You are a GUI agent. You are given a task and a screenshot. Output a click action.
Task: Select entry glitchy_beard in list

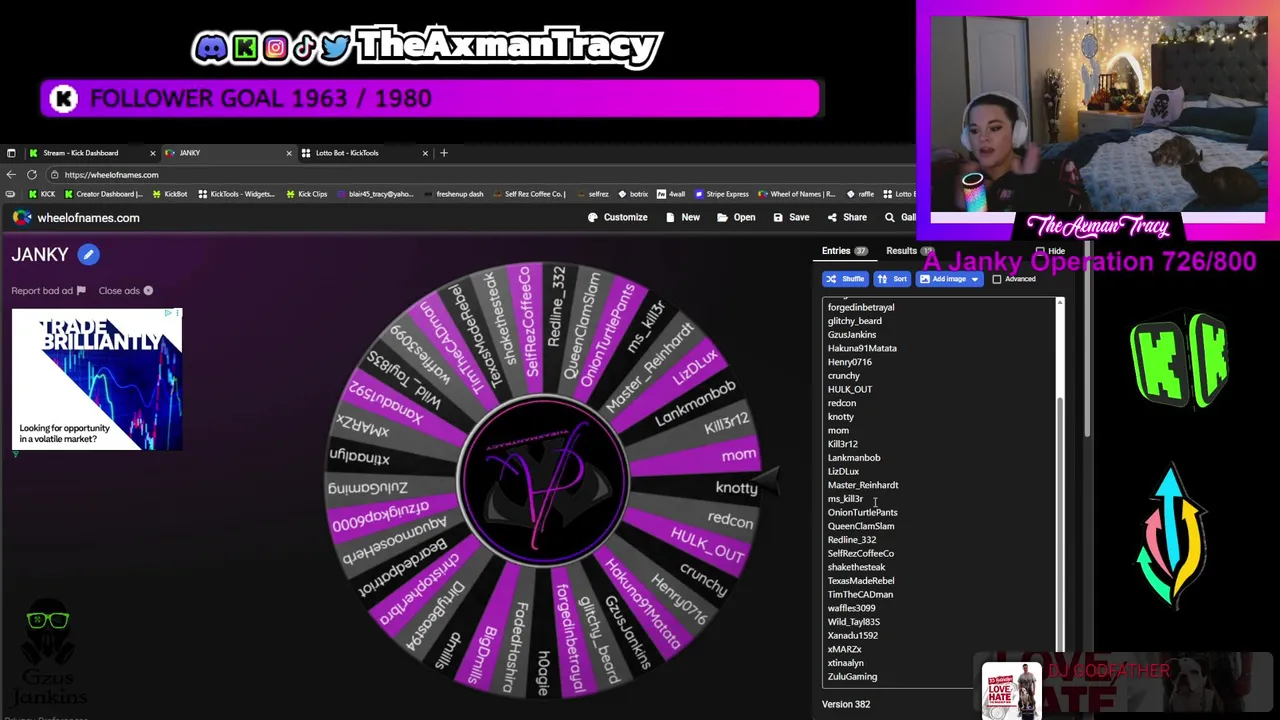coord(855,321)
